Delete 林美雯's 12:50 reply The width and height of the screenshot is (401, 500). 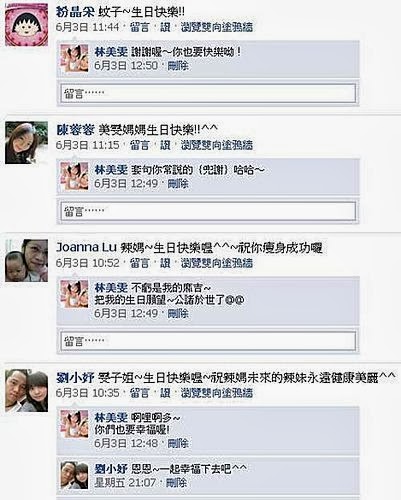coord(178,66)
